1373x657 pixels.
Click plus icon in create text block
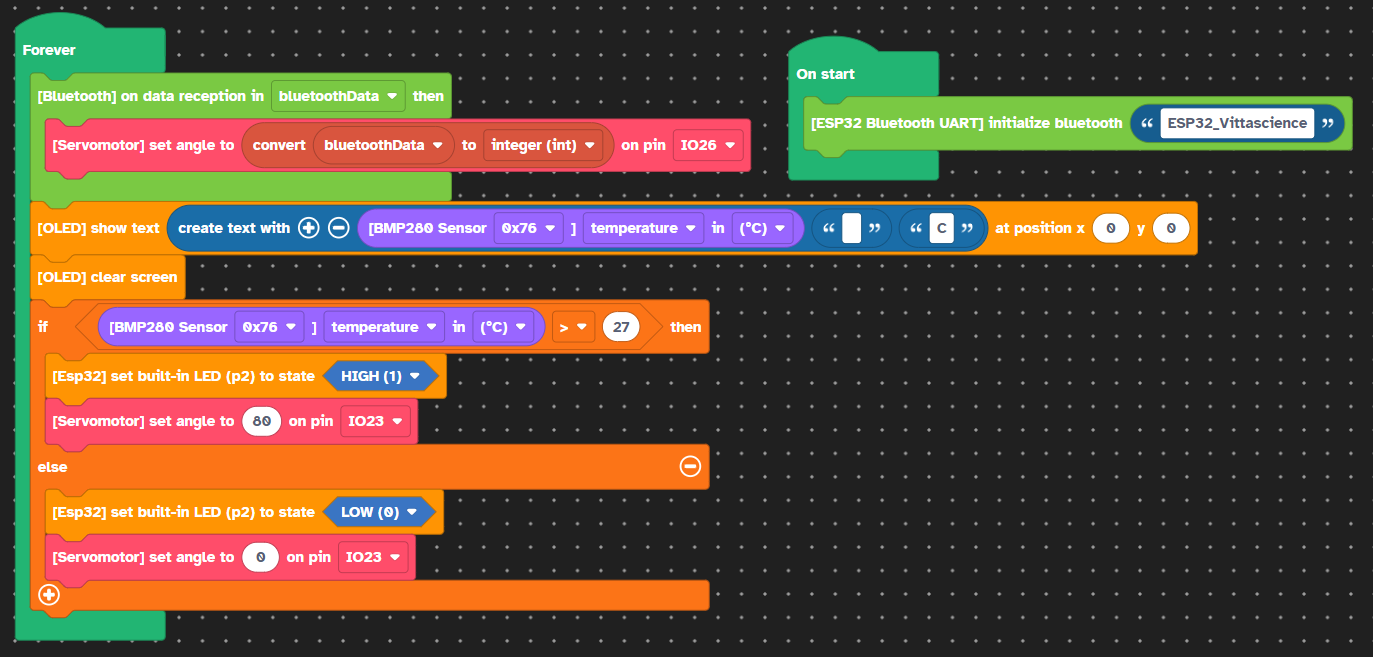[x=309, y=228]
